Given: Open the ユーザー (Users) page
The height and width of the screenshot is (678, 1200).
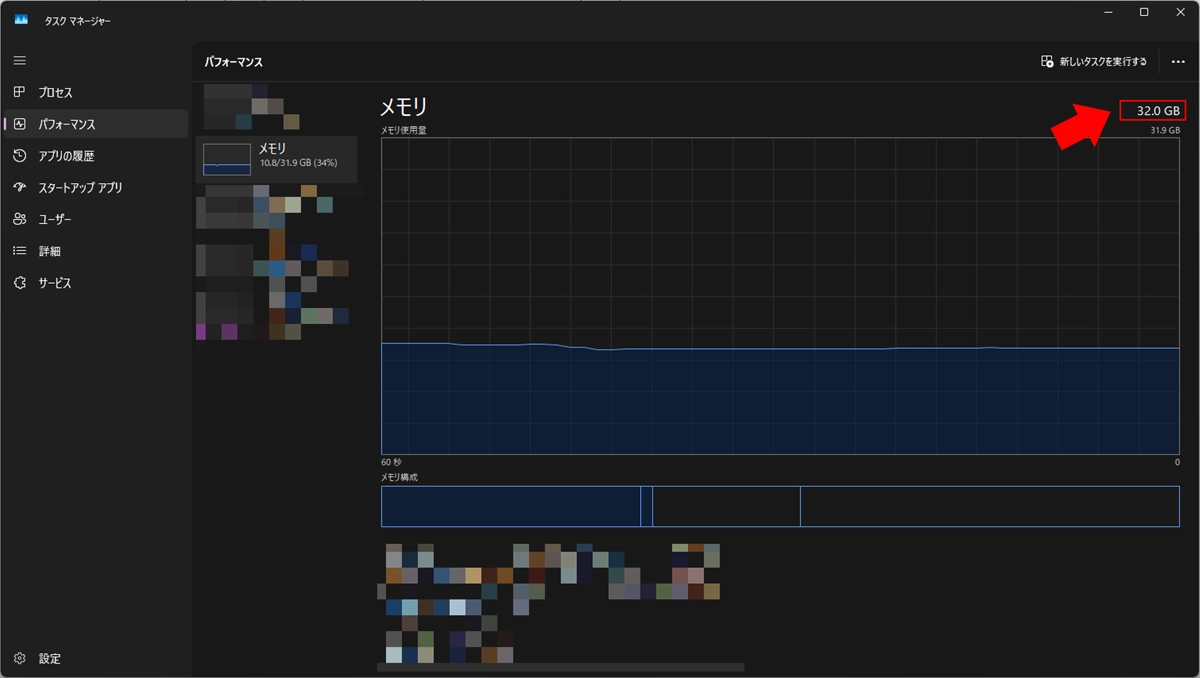Looking at the screenshot, I should pyautogui.click(x=54, y=220).
